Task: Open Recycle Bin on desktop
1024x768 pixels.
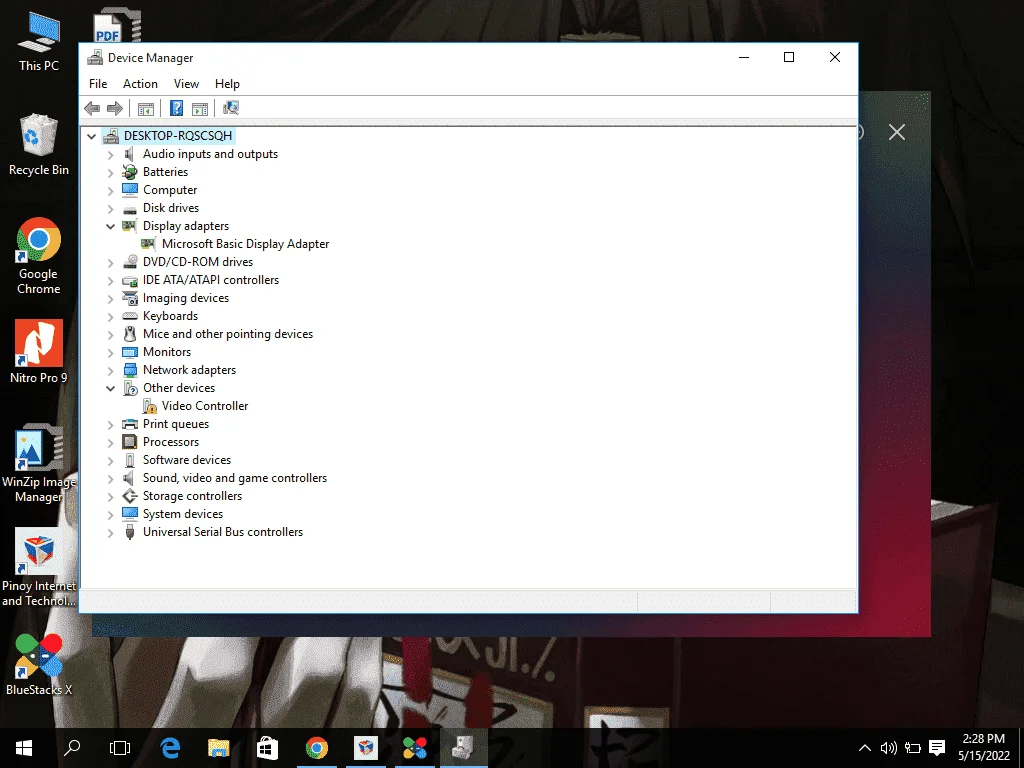Action: click(39, 145)
